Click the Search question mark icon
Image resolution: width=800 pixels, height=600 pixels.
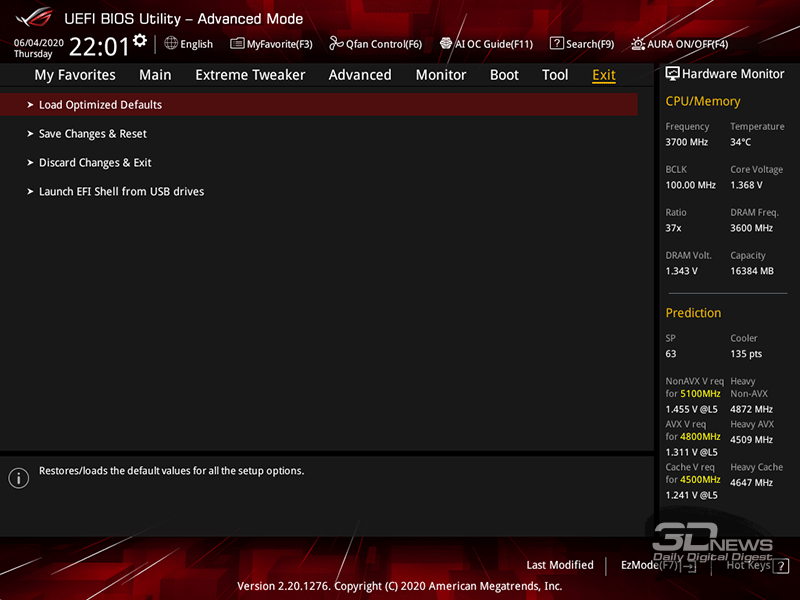tap(556, 43)
